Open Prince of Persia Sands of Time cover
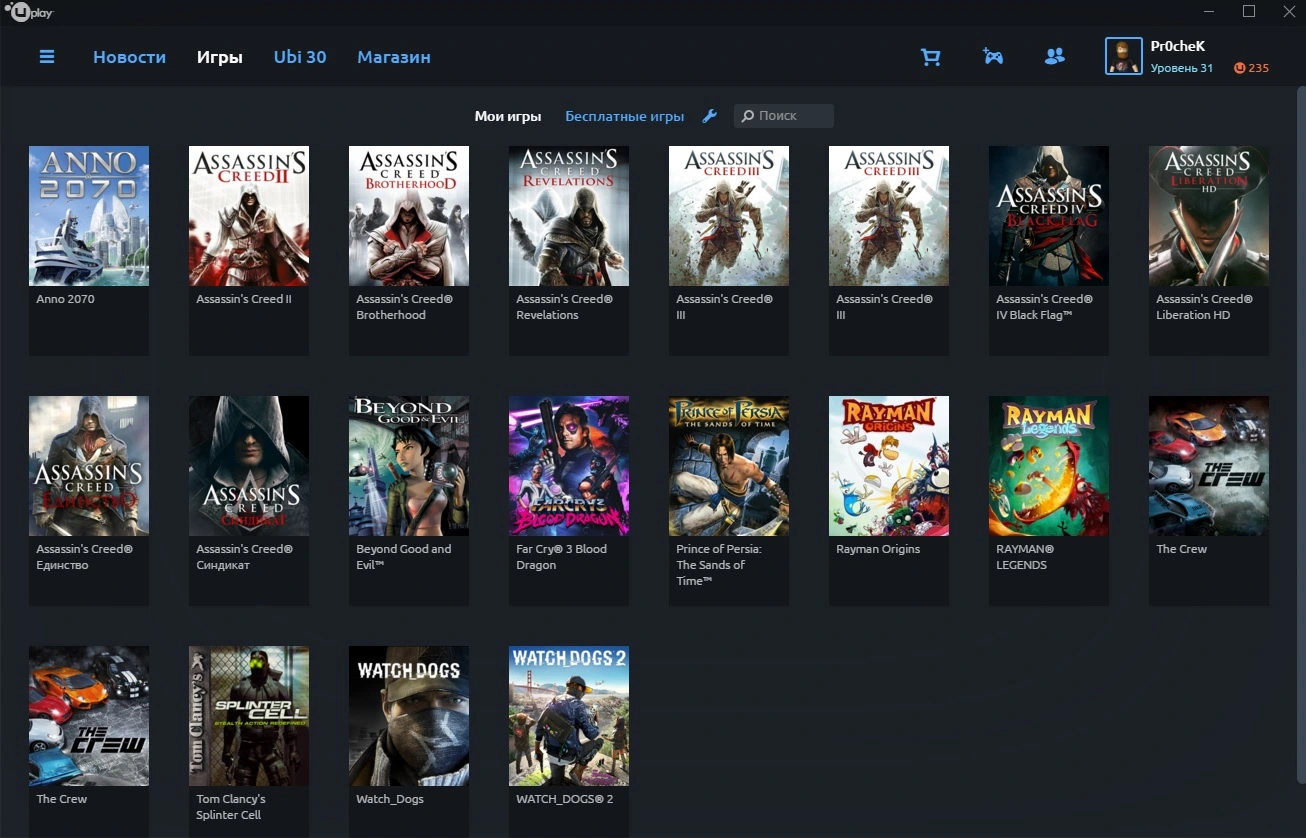 coord(729,466)
